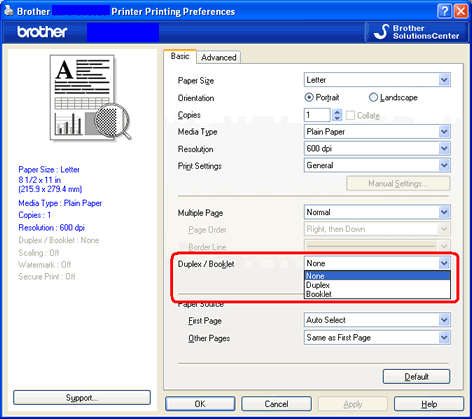Click 'Paper Size : Letter' summary text

tap(49, 169)
